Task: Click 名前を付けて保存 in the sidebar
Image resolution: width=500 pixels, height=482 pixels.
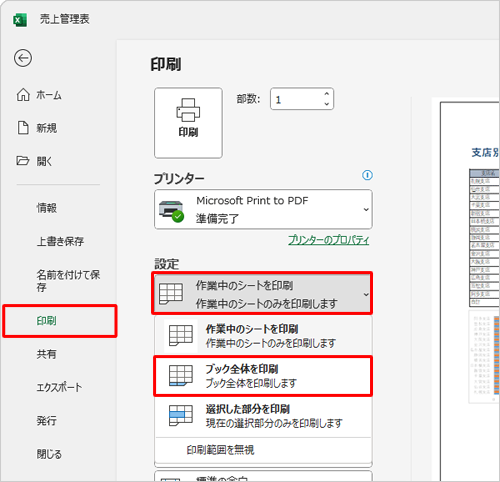Action: tap(68, 281)
